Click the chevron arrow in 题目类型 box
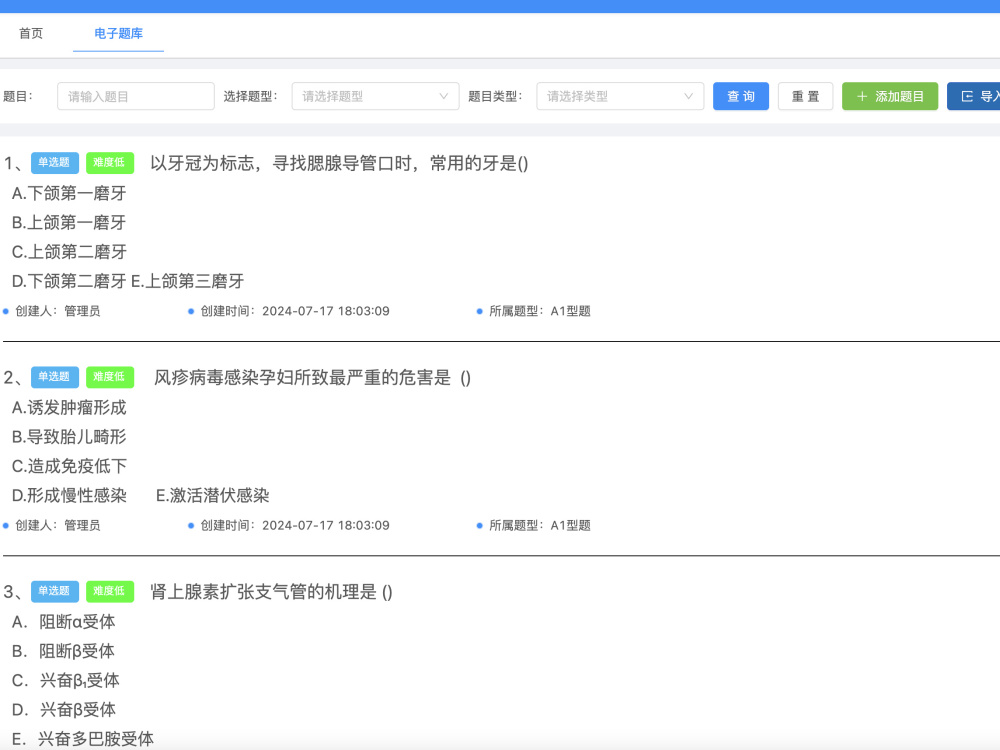This screenshot has width=1000, height=750. [688, 96]
